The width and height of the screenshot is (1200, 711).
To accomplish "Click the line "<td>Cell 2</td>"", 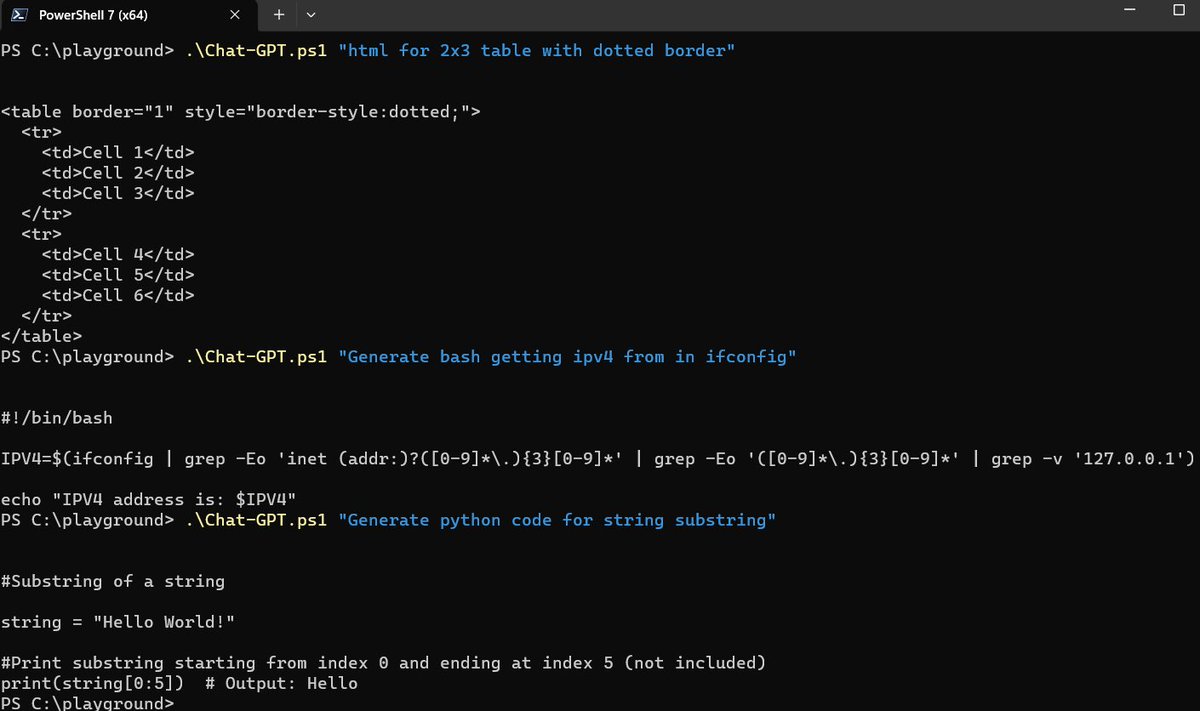I will [118, 173].
